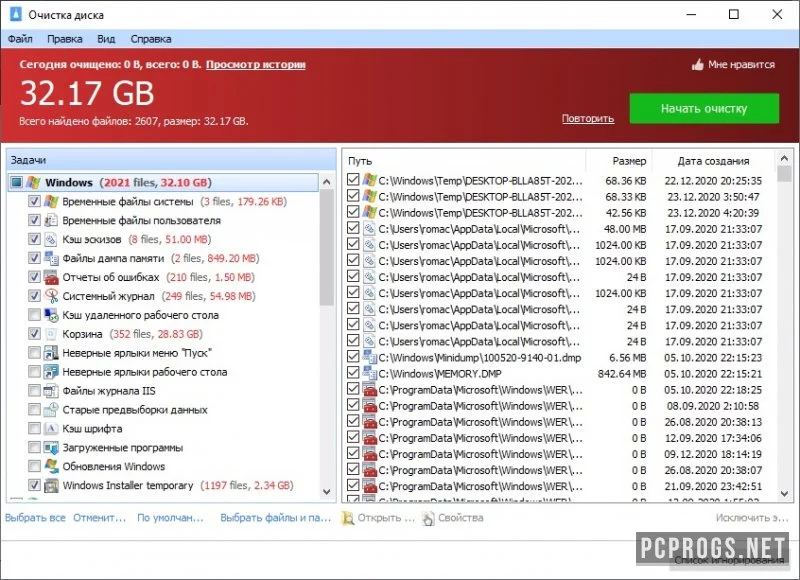Uncheck Файлы дампа памяти checkbox

coord(34,258)
